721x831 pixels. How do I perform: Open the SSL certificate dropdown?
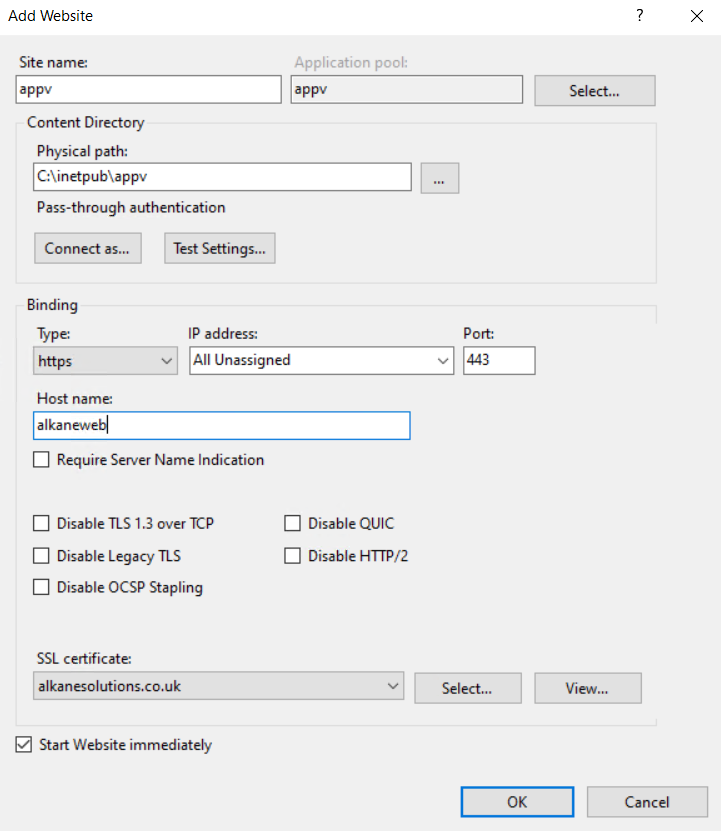click(x=218, y=686)
